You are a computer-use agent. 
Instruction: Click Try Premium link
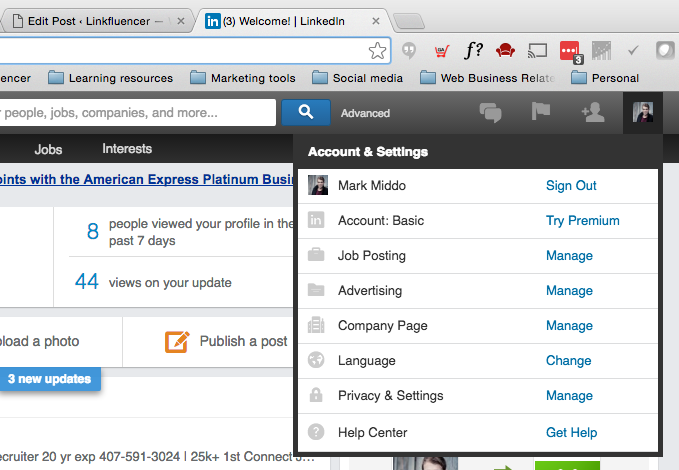(x=582, y=220)
